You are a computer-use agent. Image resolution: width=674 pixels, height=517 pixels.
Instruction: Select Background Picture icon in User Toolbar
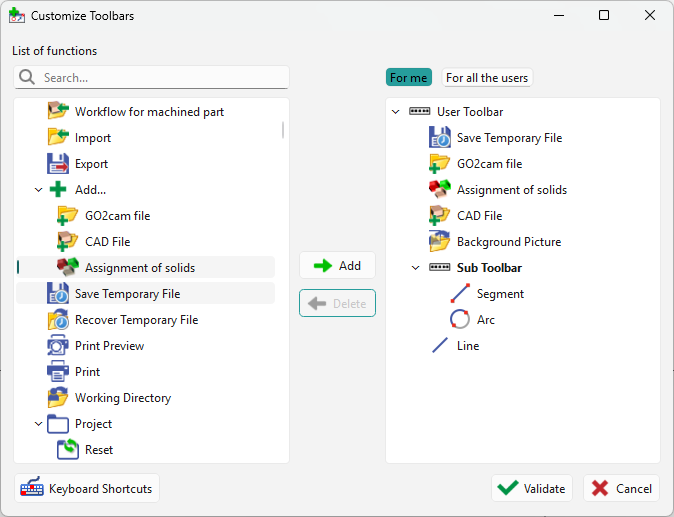click(x=440, y=242)
